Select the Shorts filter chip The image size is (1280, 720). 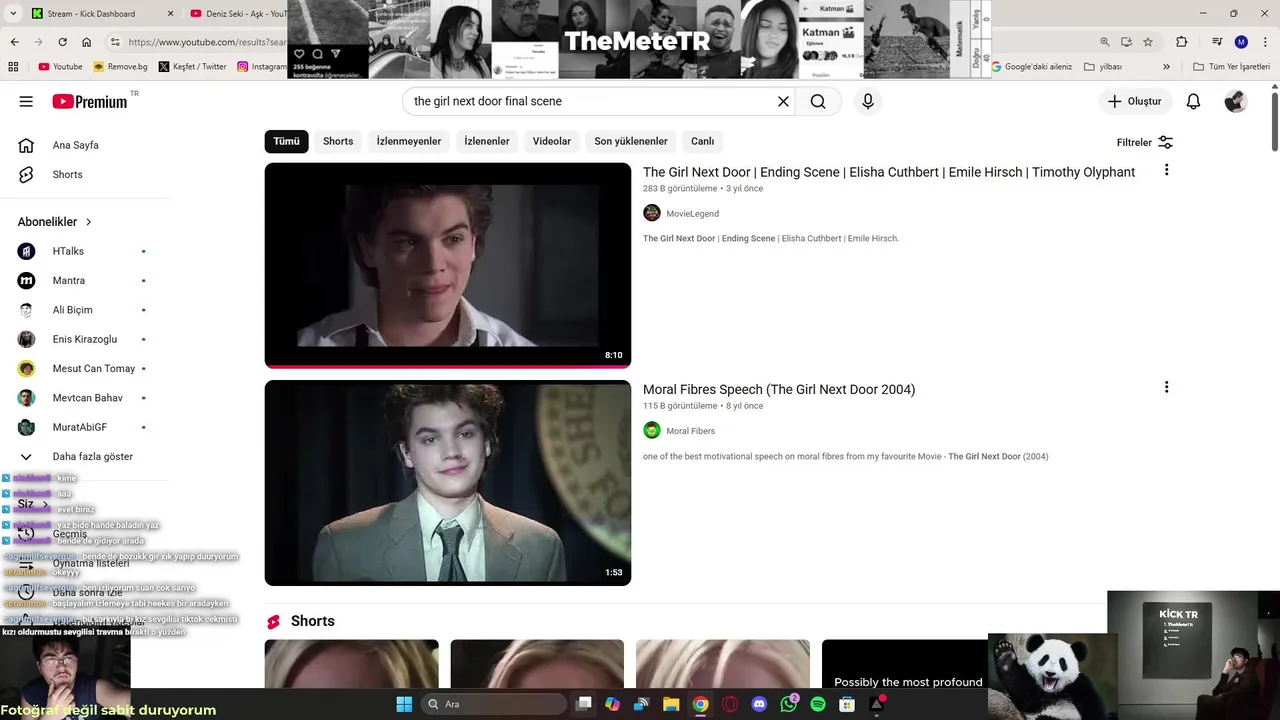[x=338, y=141]
